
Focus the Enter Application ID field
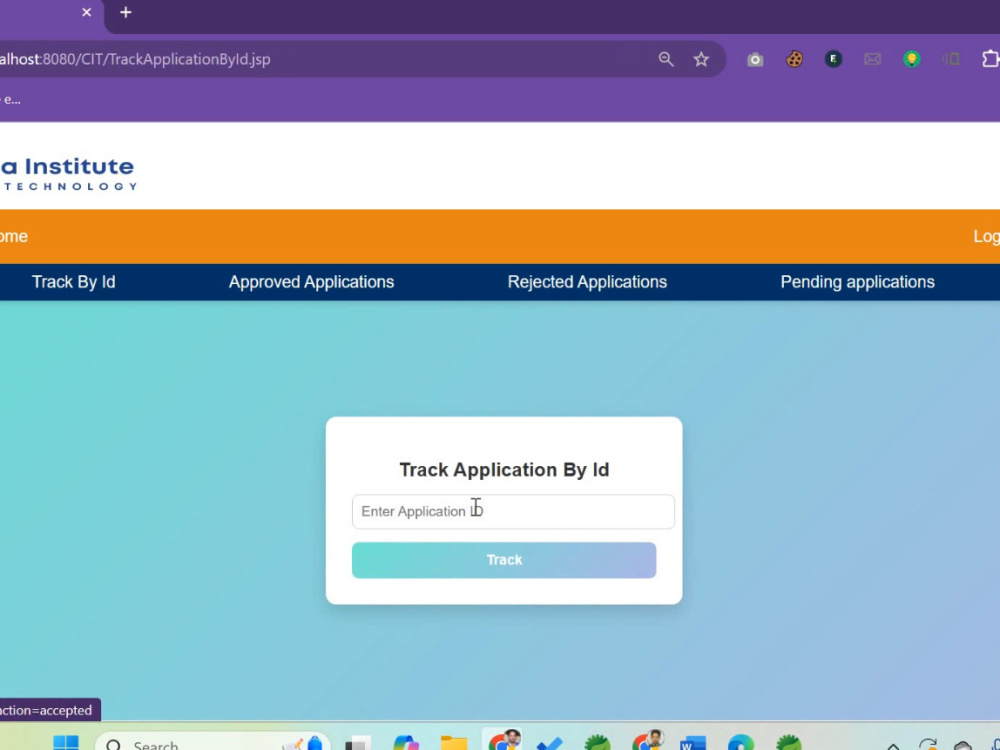pos(513,511)
